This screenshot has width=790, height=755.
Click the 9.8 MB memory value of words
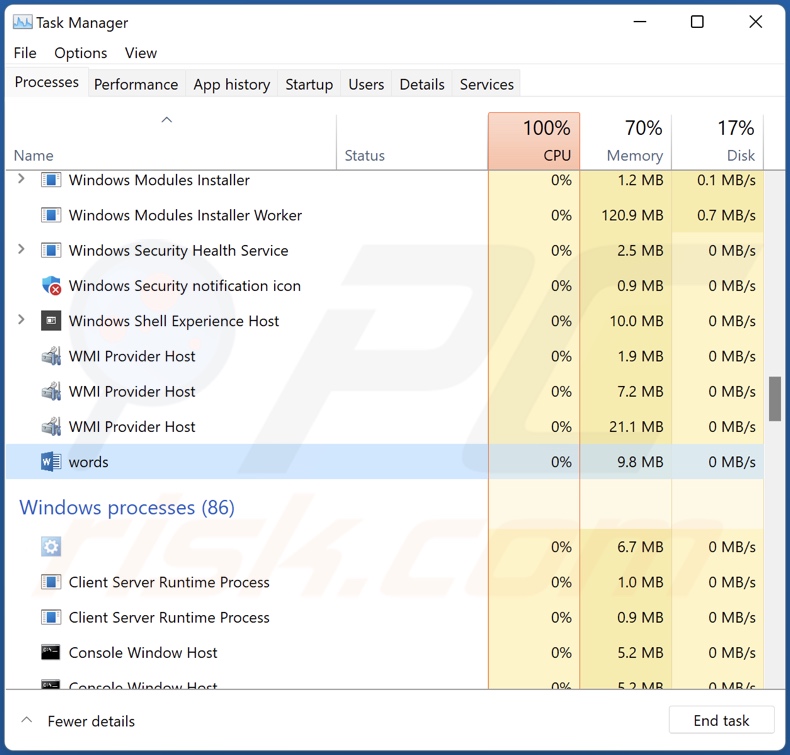click(x=640, y=462)
